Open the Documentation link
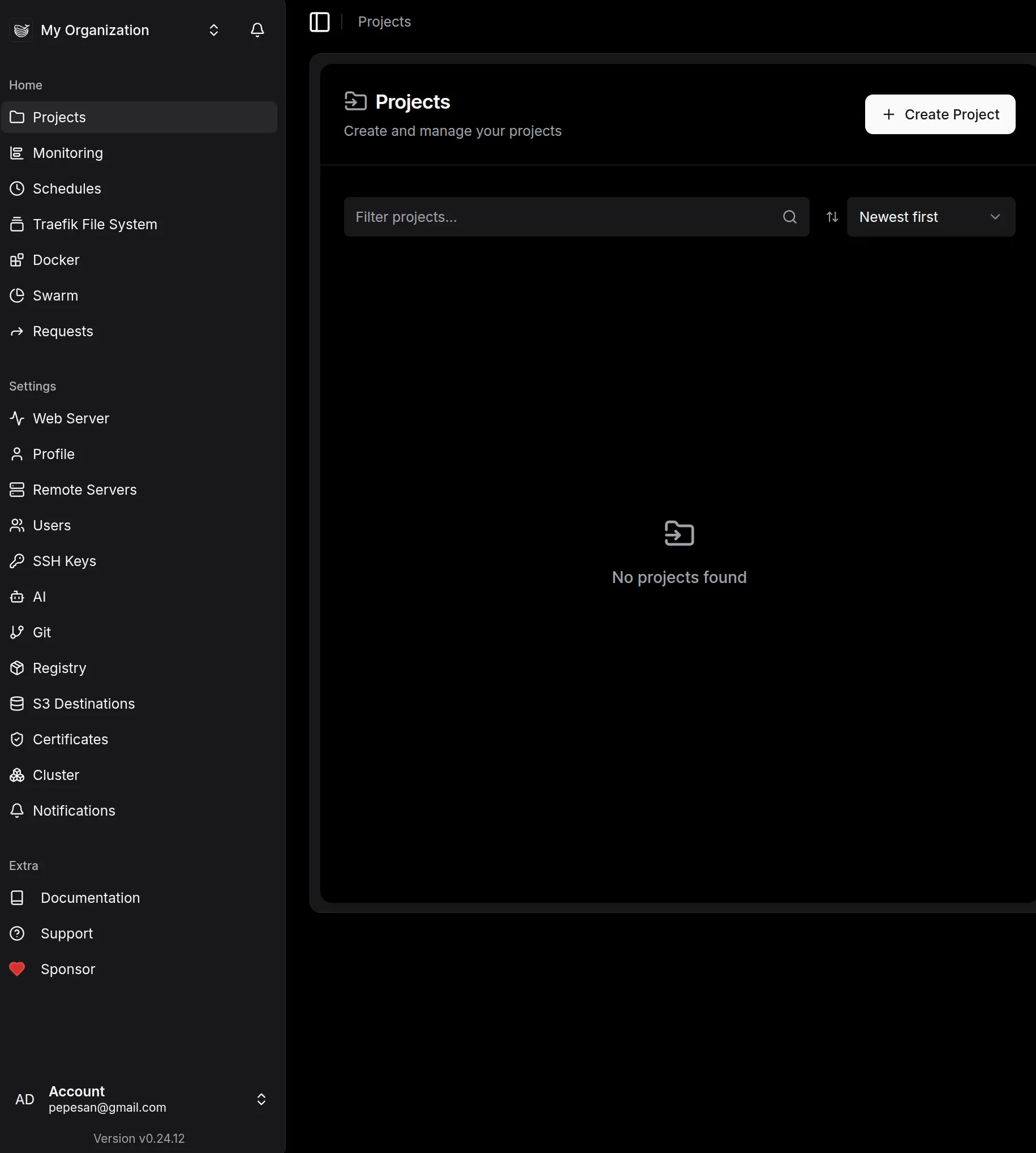The width and height of the screenshot is (1036, 1153). (x=90, y=897)
